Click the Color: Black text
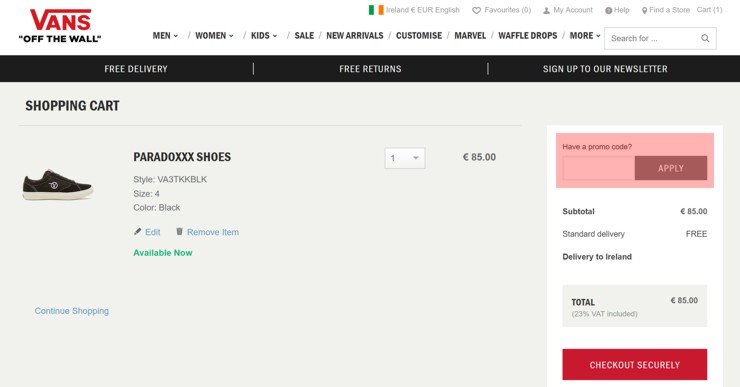This screenshot has height=387, width=740. tap(157, 208)
